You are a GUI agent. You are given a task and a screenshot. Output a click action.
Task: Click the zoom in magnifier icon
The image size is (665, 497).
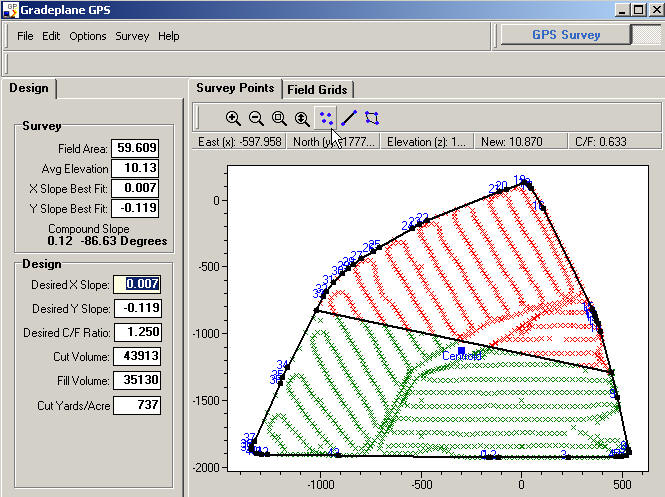pyautogui.click(x=233, y=117)
